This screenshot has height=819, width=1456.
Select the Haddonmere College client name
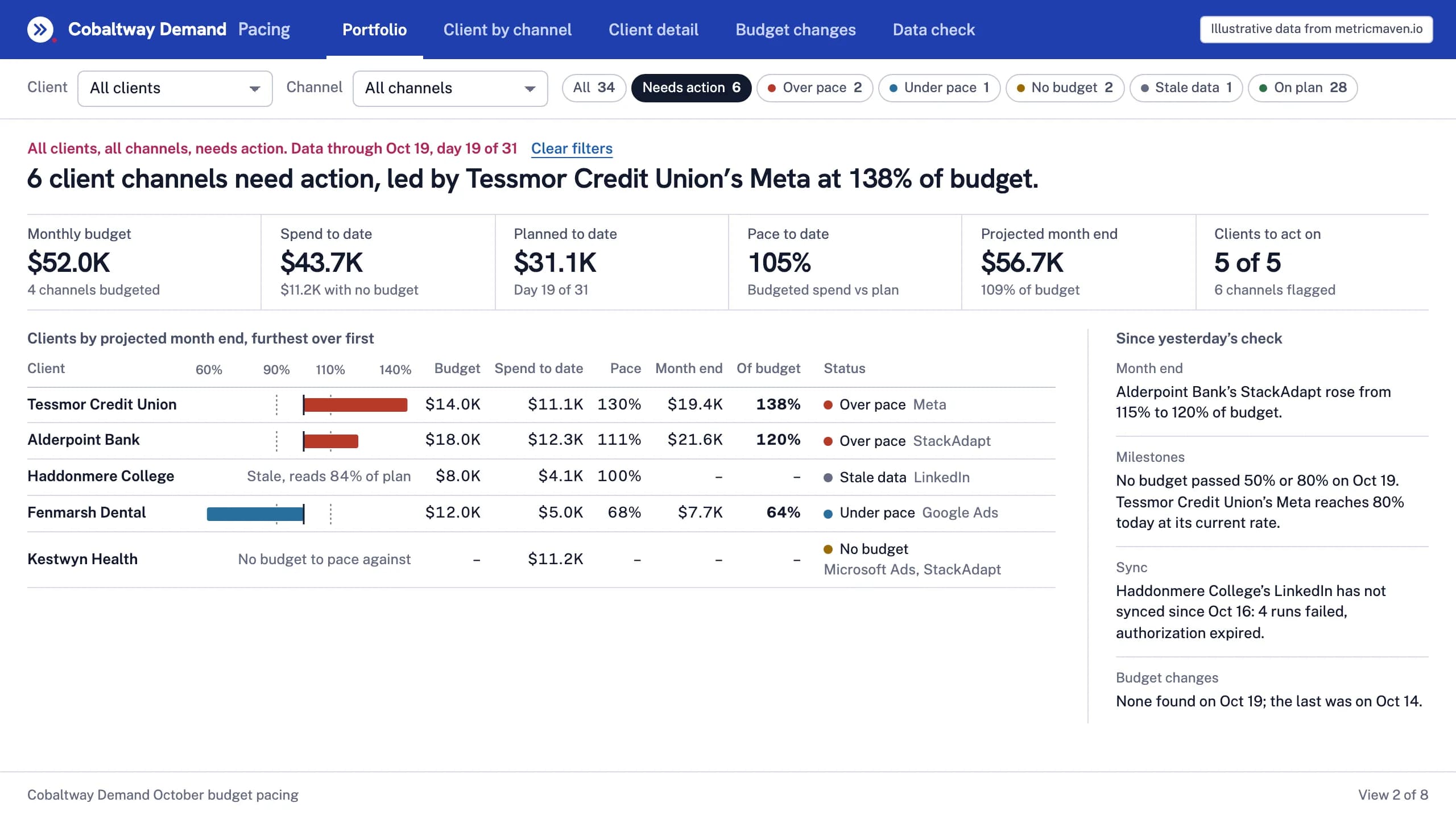pos(101,476)
